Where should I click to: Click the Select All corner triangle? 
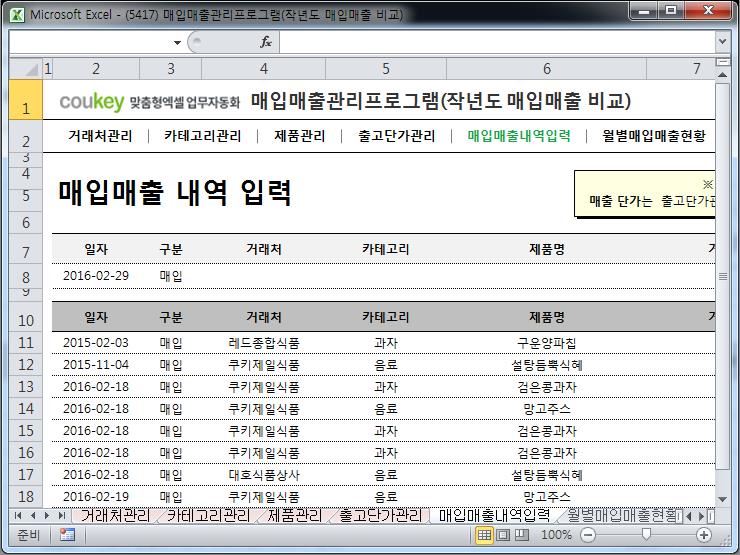tap(26, 69)
